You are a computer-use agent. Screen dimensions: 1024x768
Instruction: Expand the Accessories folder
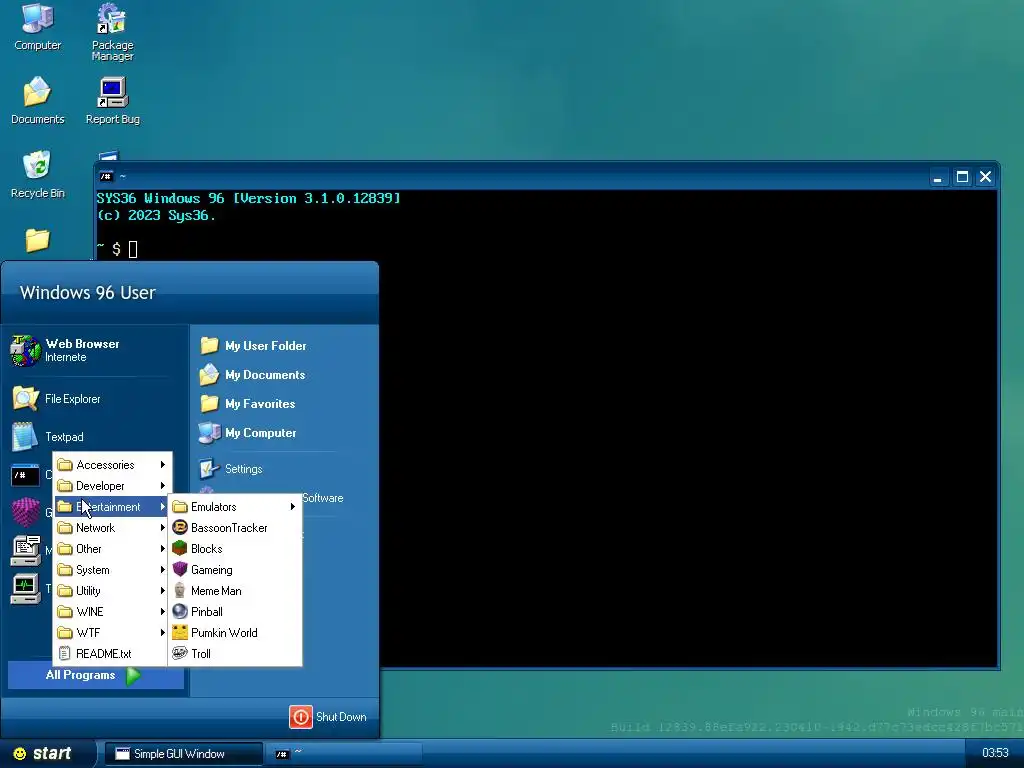point(112,465)
